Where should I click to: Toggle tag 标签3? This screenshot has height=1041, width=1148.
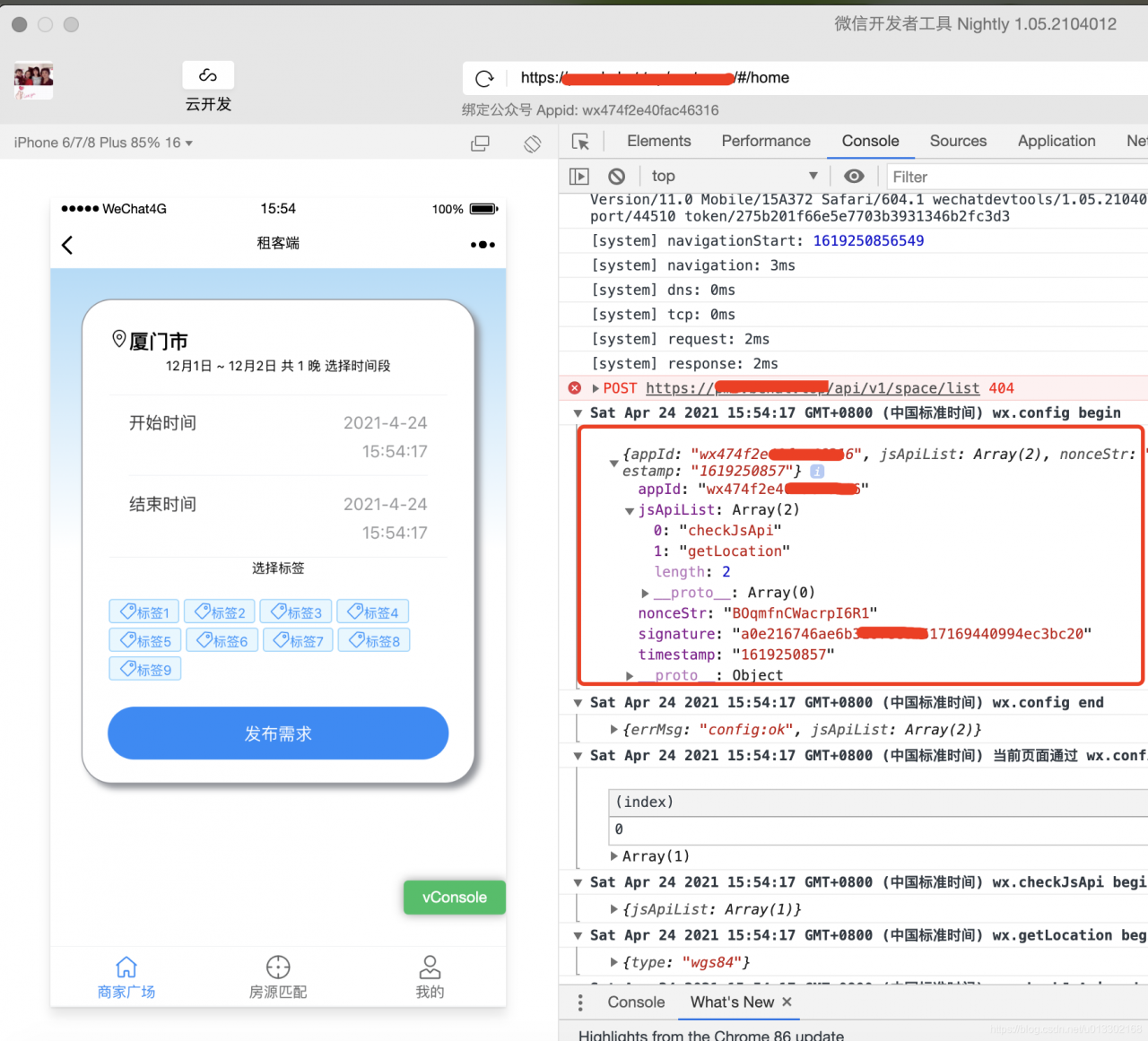coord(296,612)
